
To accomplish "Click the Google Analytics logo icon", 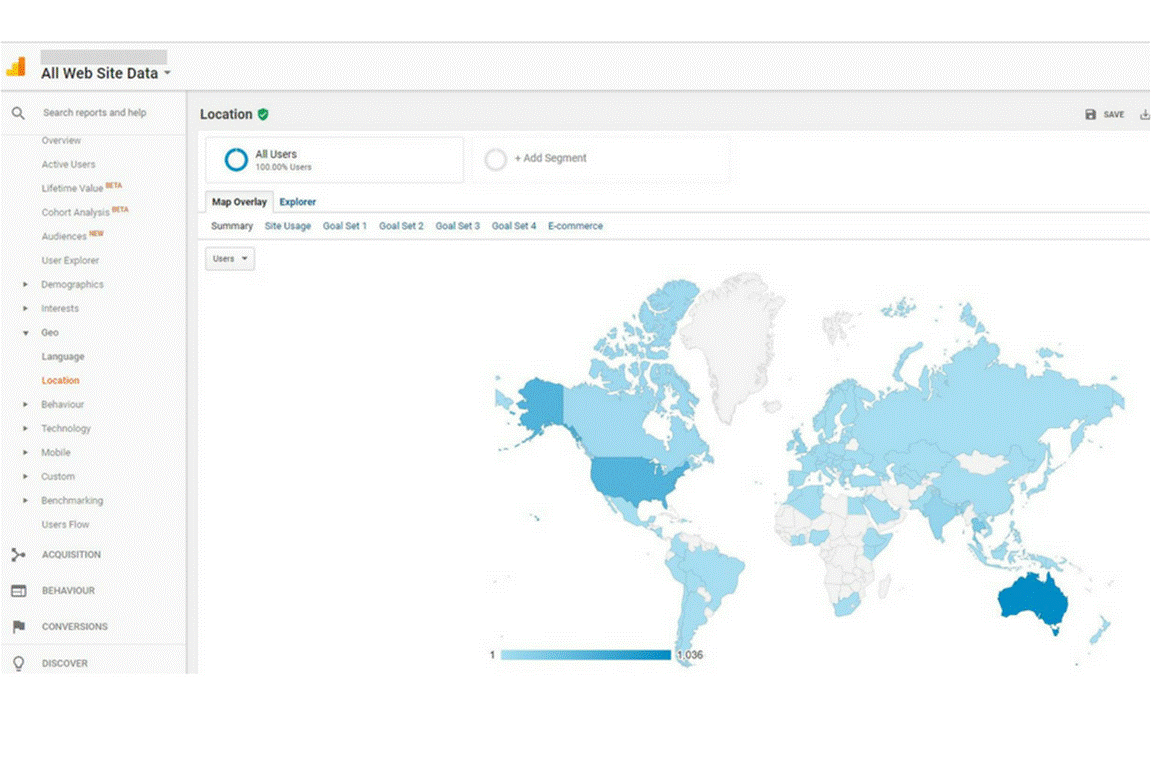I will 16,67.
